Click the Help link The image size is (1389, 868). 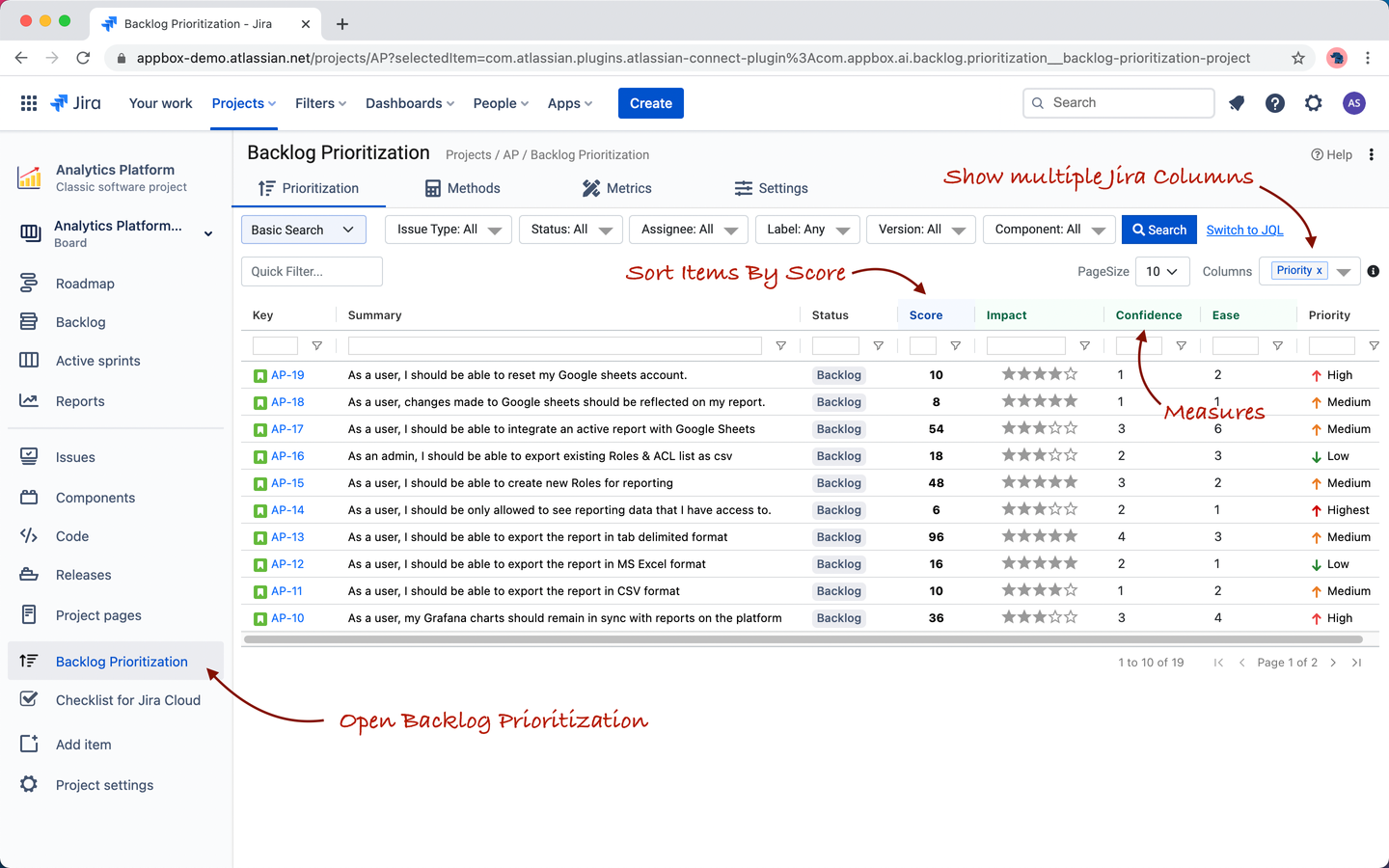click(x=1331, y=154)
